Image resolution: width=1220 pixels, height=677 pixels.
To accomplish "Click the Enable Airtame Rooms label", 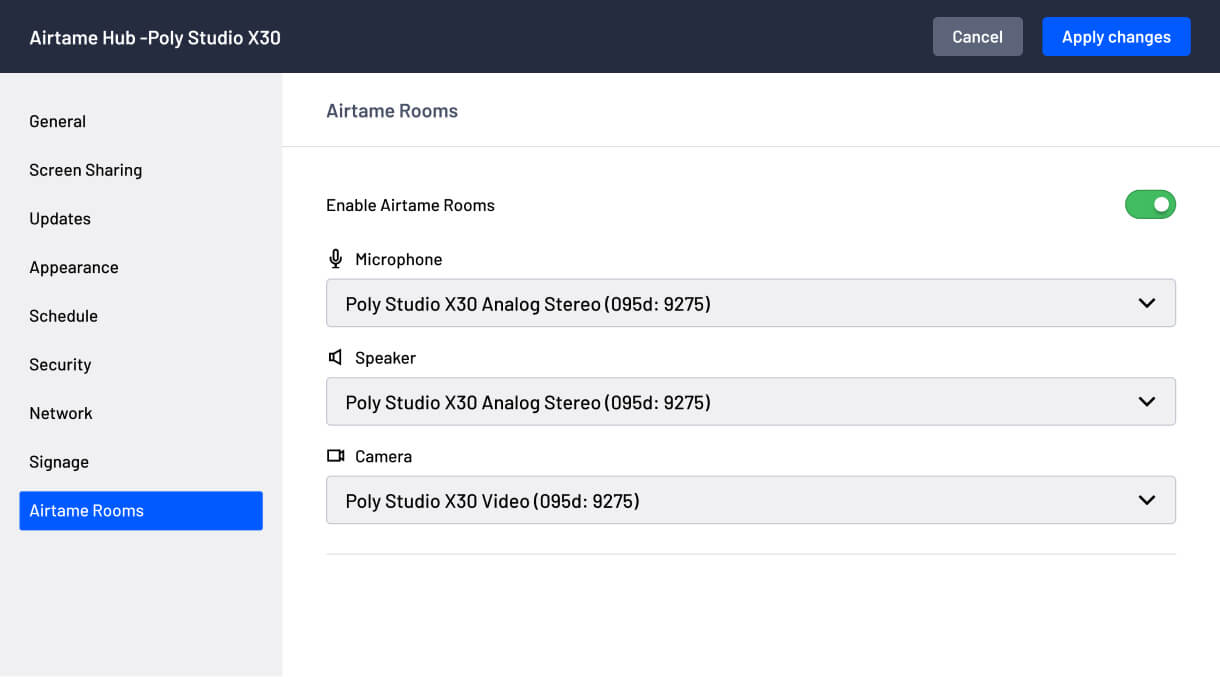I will (x=410, y=205).
